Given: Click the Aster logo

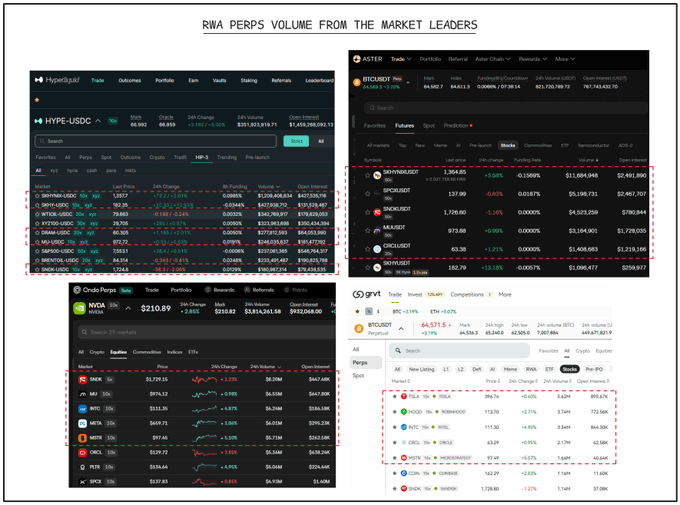Looking at the screenshot, I should tap(367, 59).
